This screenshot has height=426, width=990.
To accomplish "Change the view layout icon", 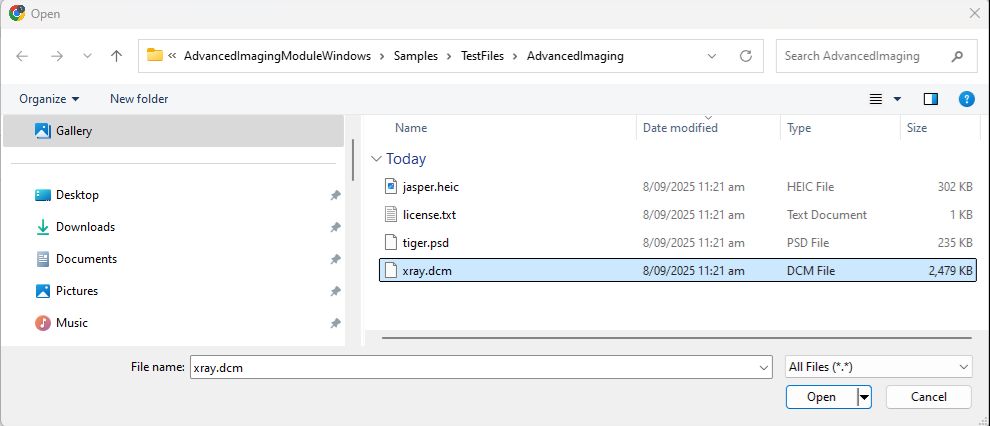I will pyautogui.click(x=876, y=99).
